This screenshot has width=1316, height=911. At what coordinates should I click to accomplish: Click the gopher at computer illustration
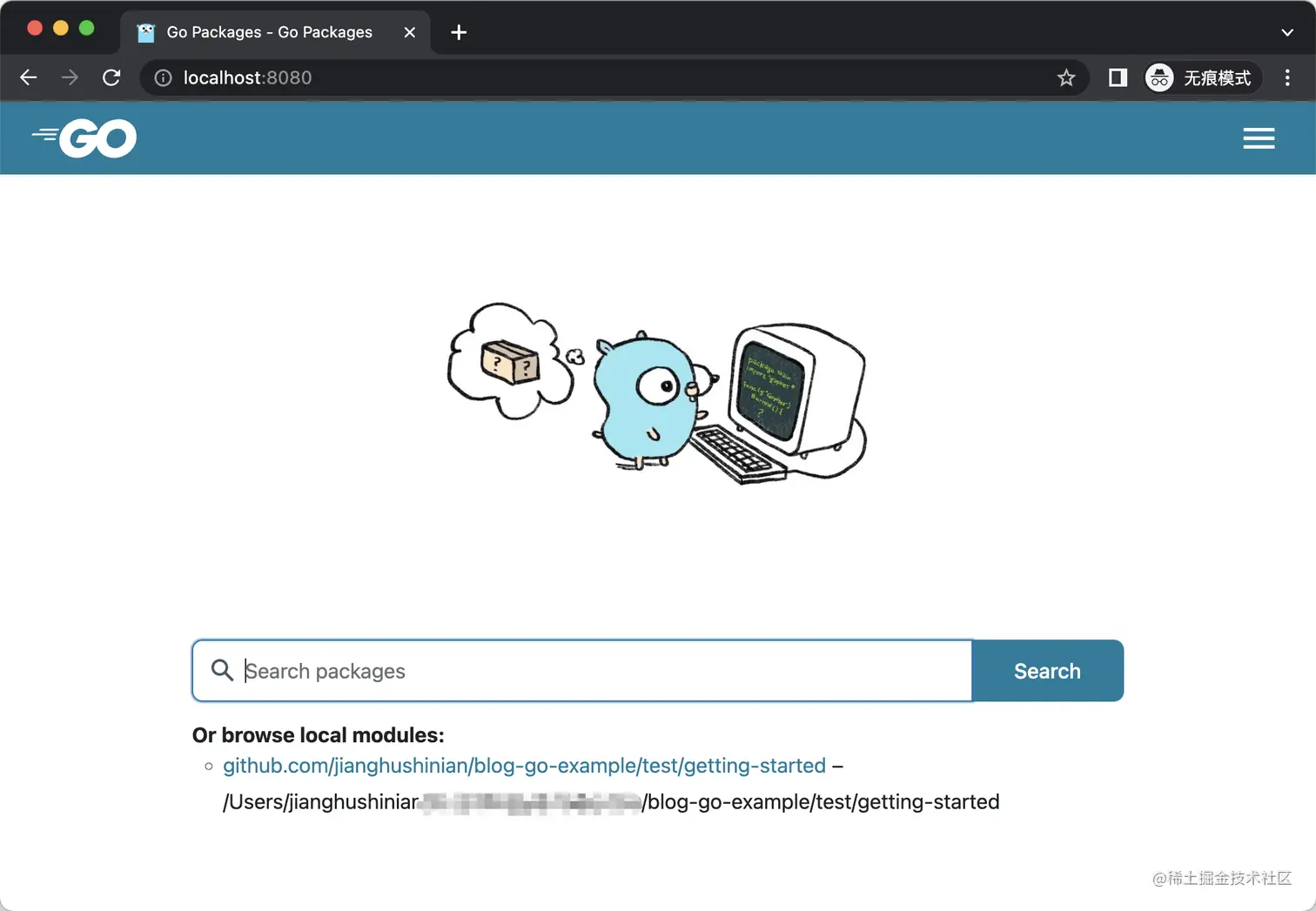657,393
